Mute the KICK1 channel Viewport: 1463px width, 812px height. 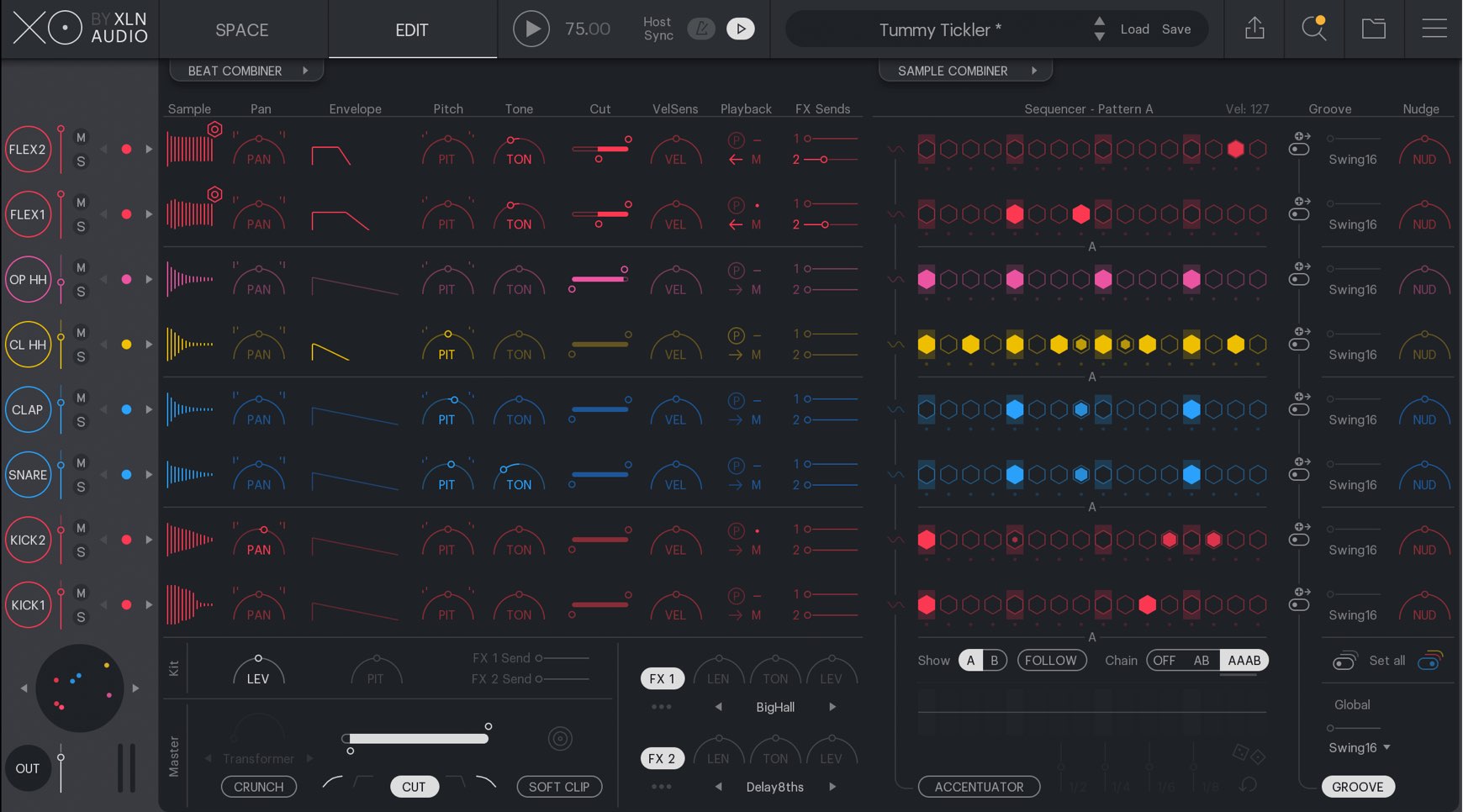81,593
